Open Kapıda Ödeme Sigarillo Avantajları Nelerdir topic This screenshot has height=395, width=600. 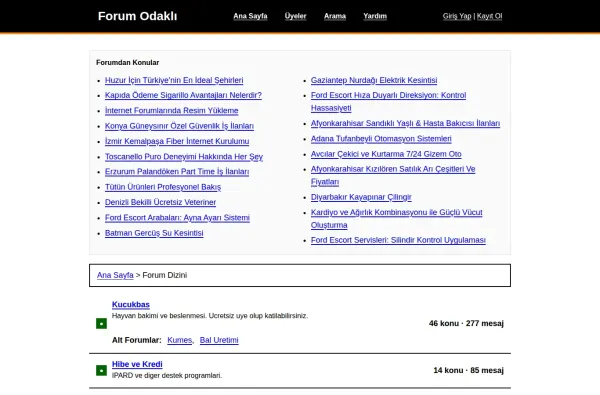point(183,95)
